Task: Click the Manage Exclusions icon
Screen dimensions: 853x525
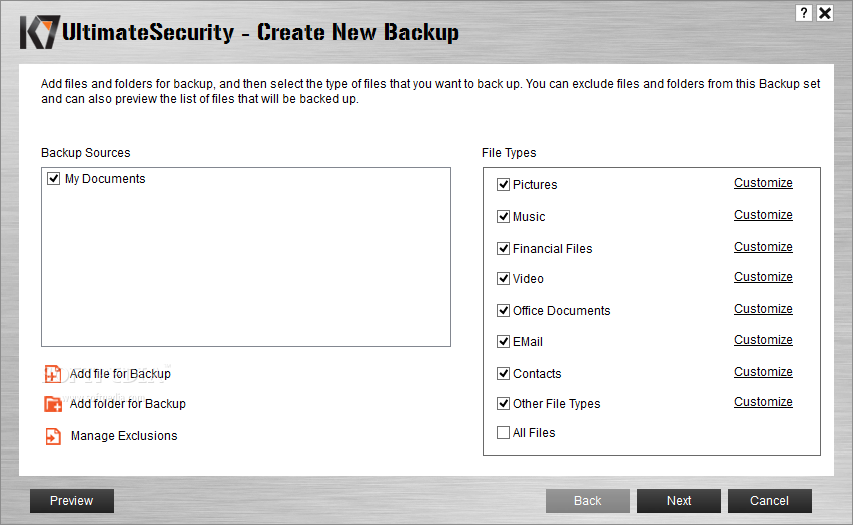Action: 53,436
